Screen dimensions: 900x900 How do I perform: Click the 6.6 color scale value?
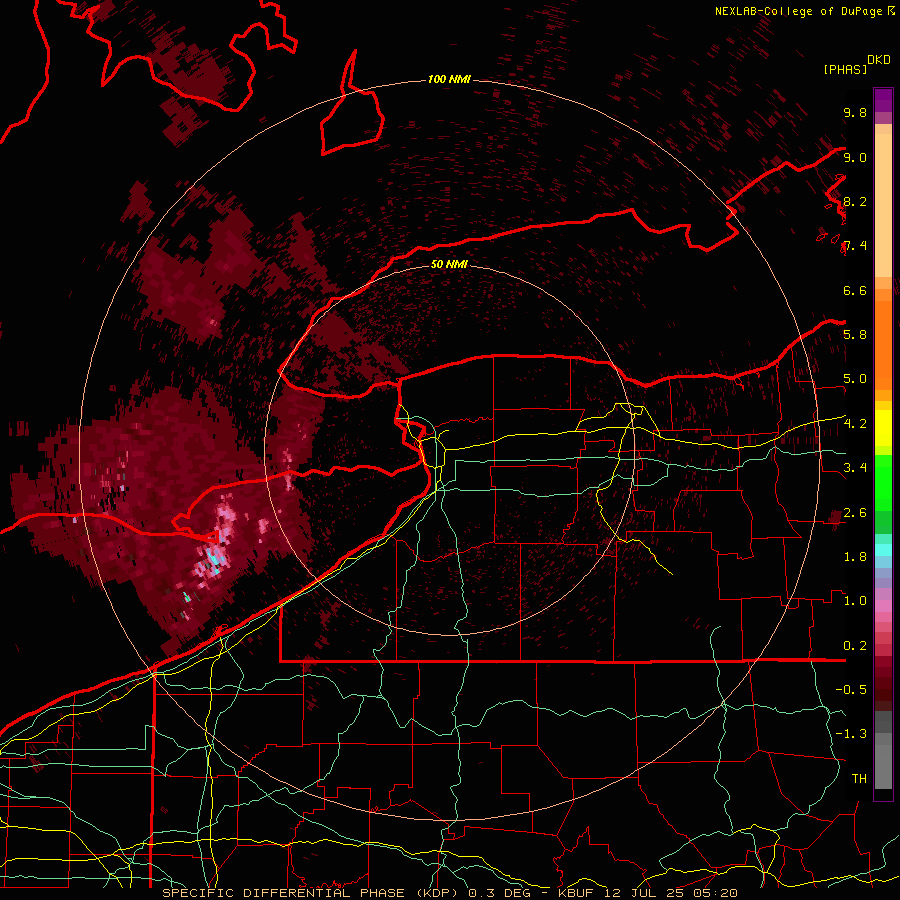(x=855, y=290)
